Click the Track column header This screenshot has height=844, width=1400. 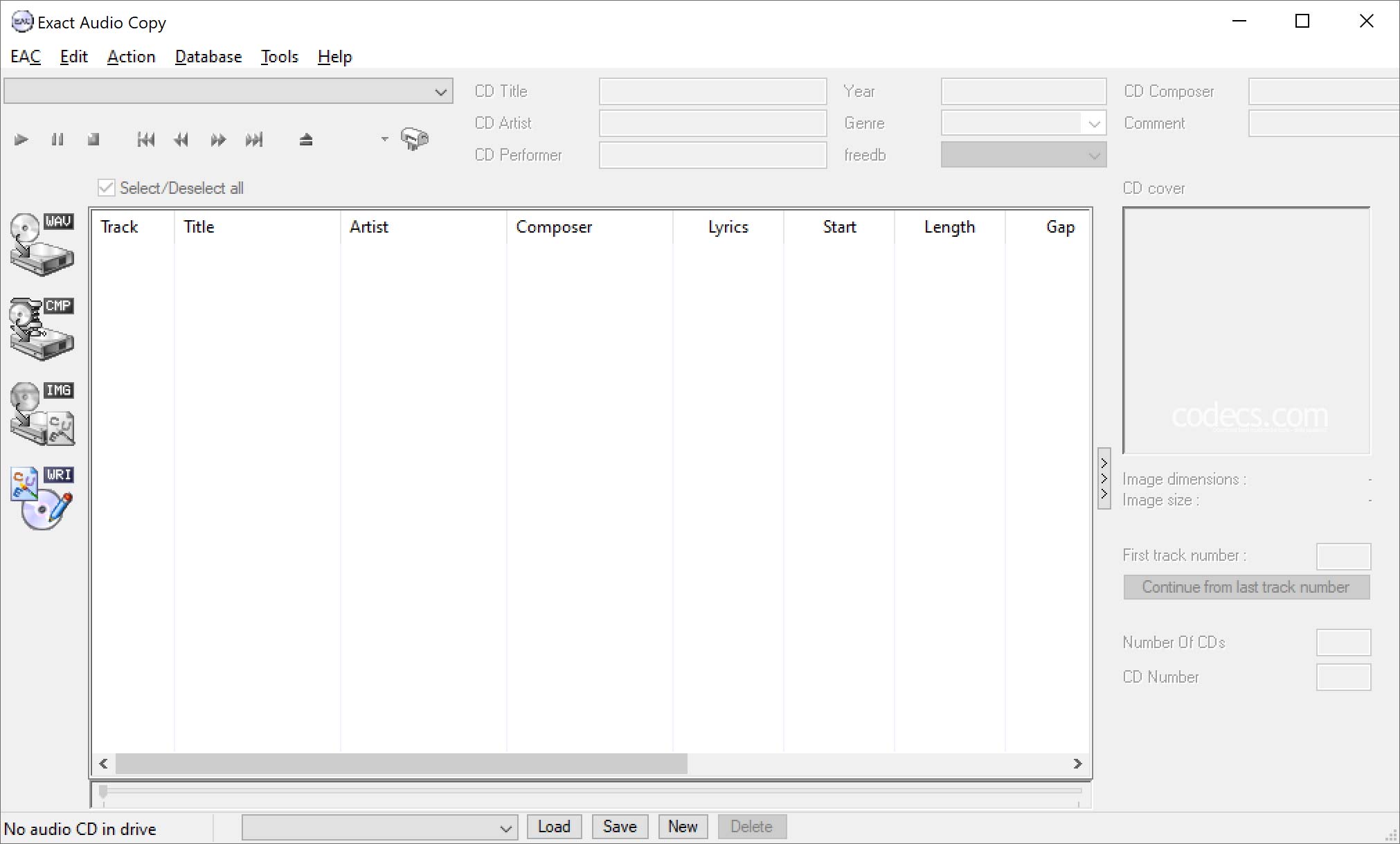click(132, 227)
